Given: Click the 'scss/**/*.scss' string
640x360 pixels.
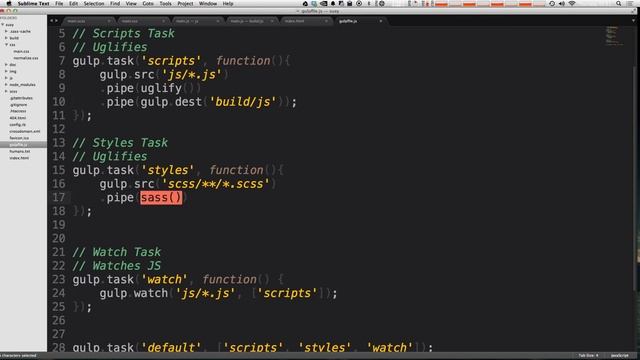Looking at the screenshot, I should [216, 184].
